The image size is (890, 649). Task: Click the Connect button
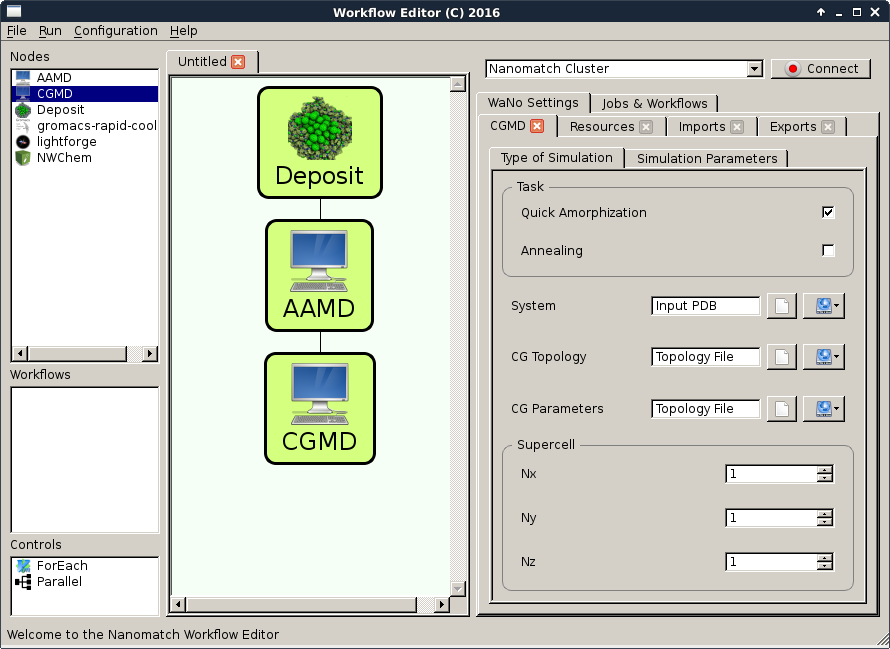coord(821,69)
